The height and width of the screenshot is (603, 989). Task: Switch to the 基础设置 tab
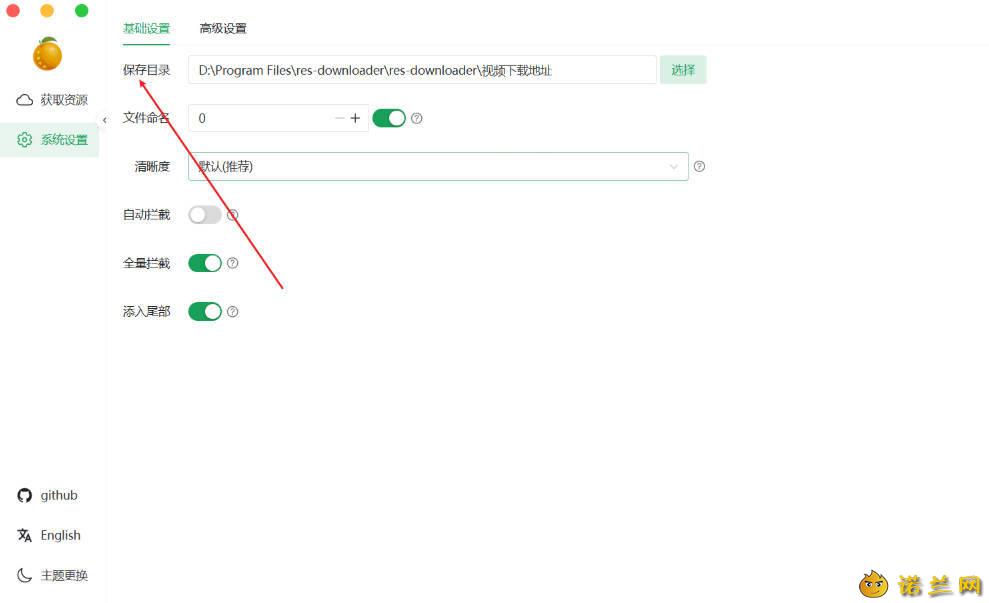146,28
